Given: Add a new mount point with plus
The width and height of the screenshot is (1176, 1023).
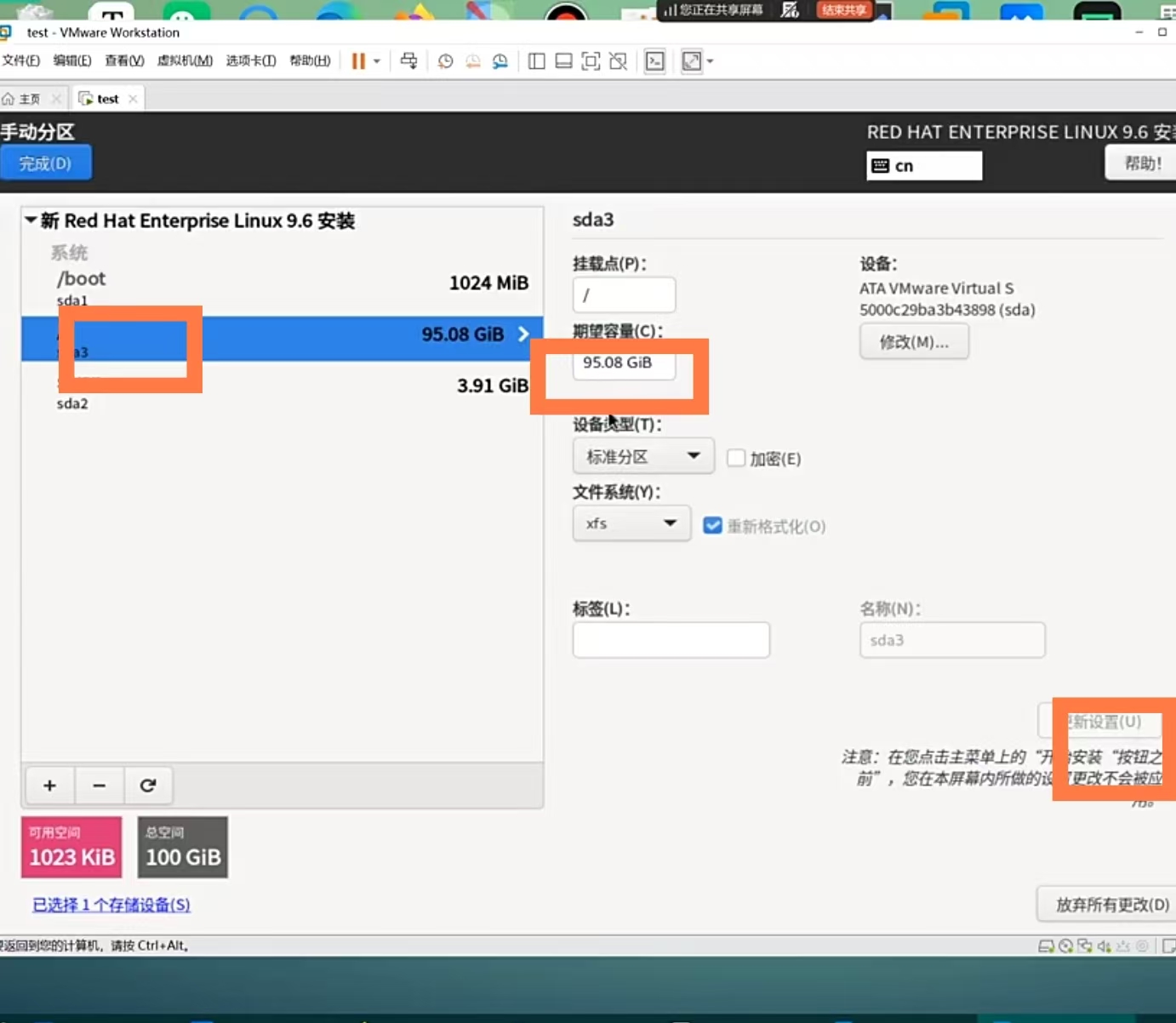Looking at the screenshot, I should tap(50, 786).
